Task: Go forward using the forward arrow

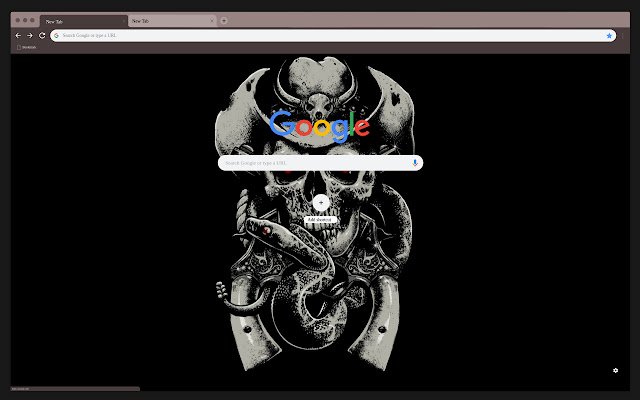Action: click(x=30, y=36)
